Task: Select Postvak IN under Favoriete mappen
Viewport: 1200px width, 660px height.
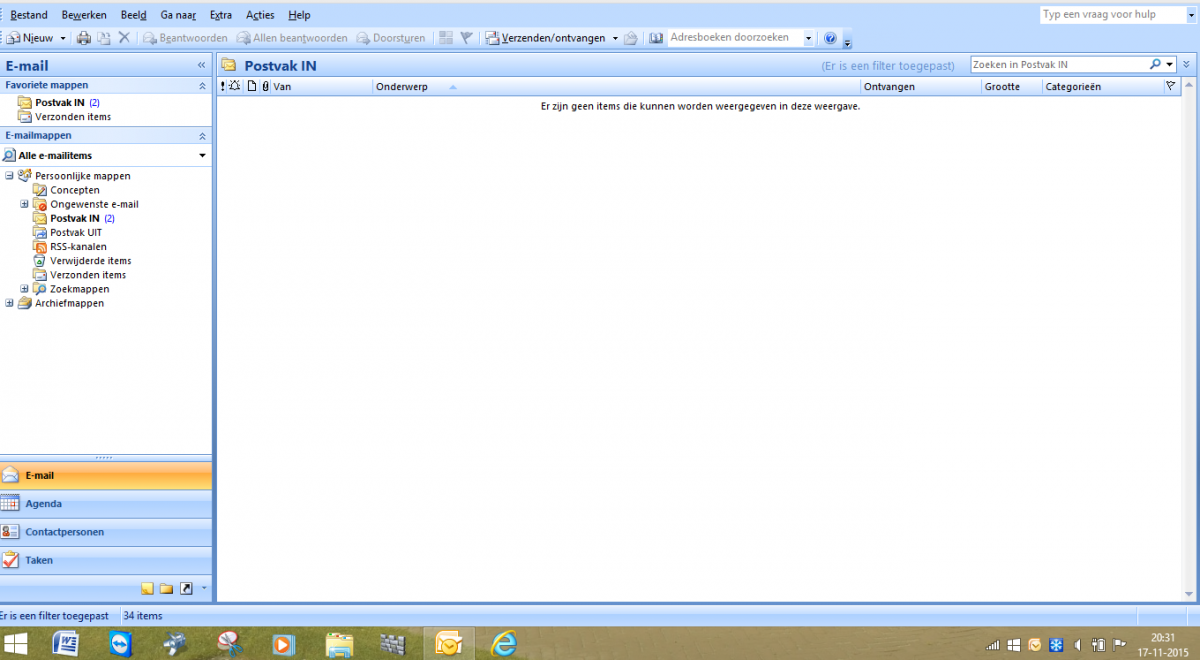Action: [60, 102]
